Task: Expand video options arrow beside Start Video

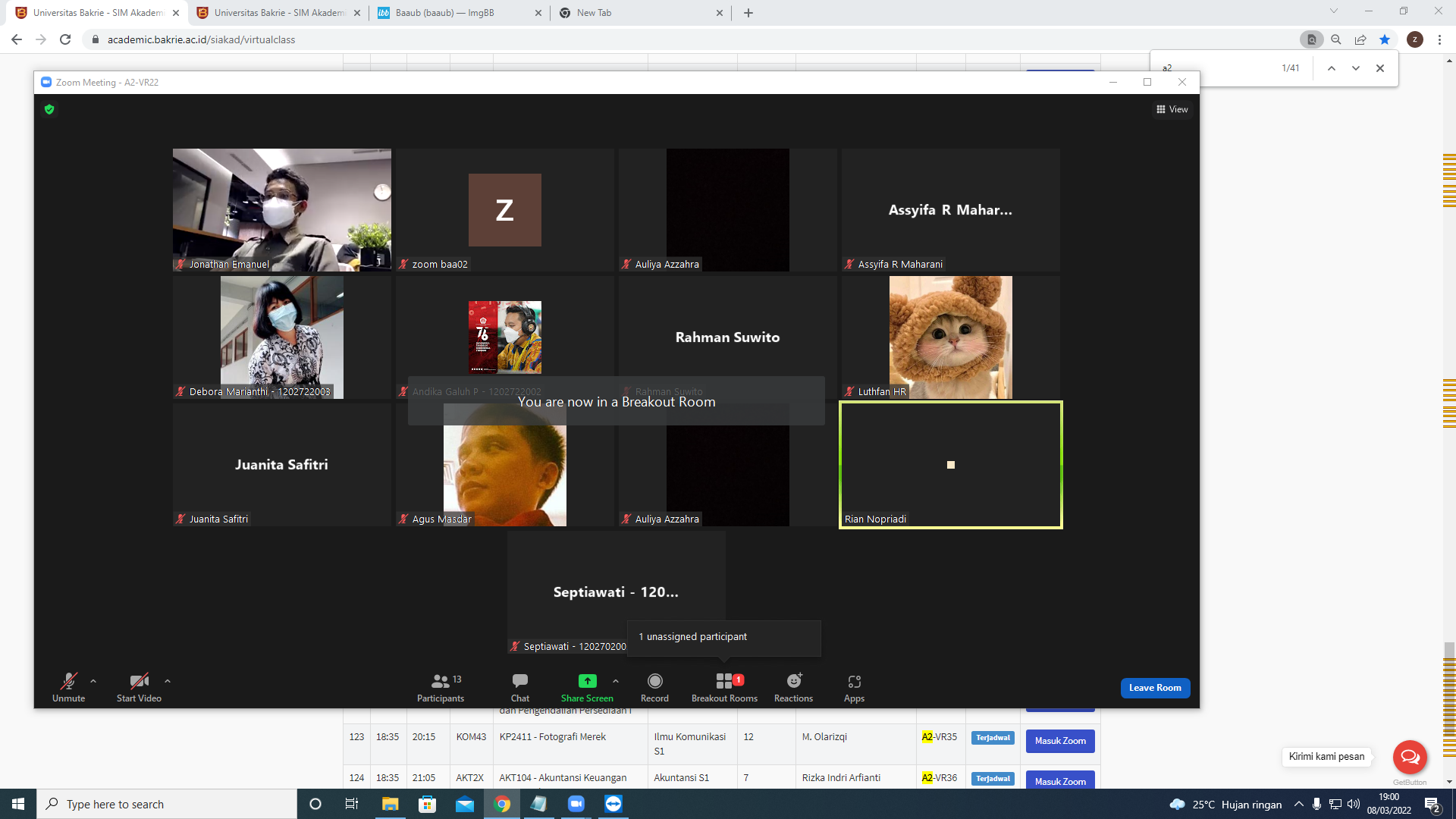Action: [x=168, y=681]
